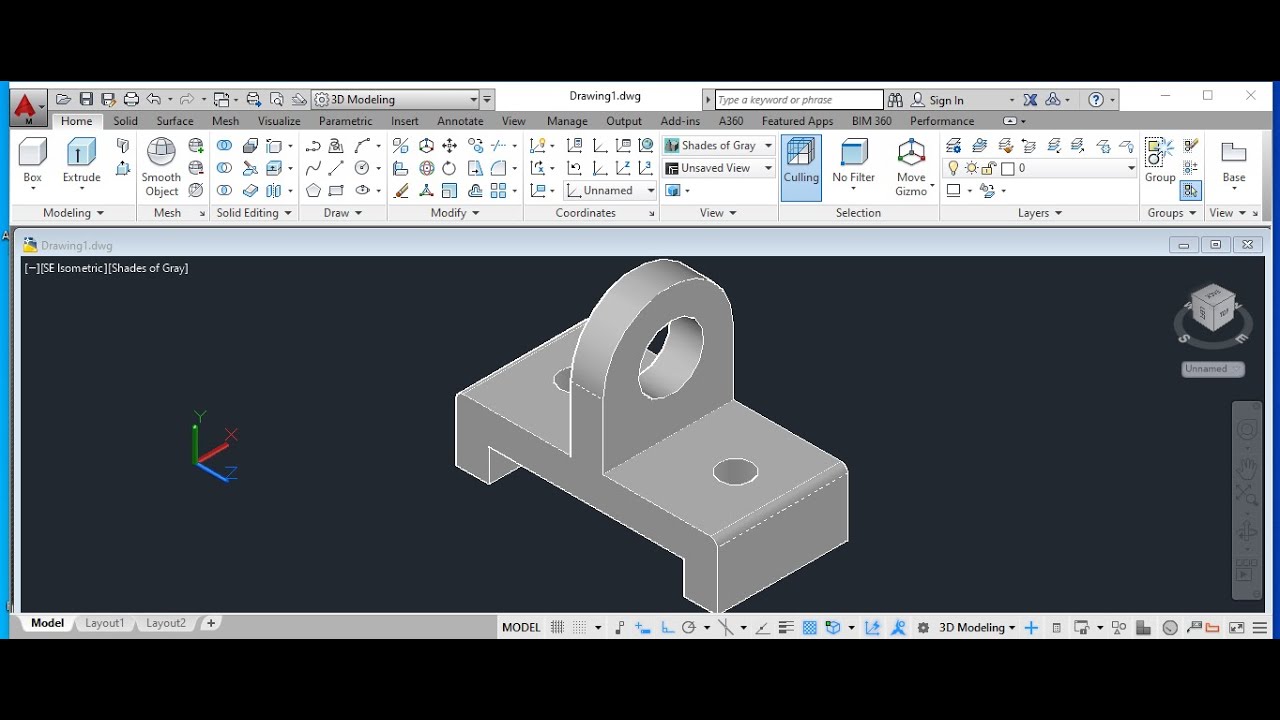Switch to the Visualize ribbon tab
The height and width of the screenshot is (720, 1280).
[x=279, y=121]
